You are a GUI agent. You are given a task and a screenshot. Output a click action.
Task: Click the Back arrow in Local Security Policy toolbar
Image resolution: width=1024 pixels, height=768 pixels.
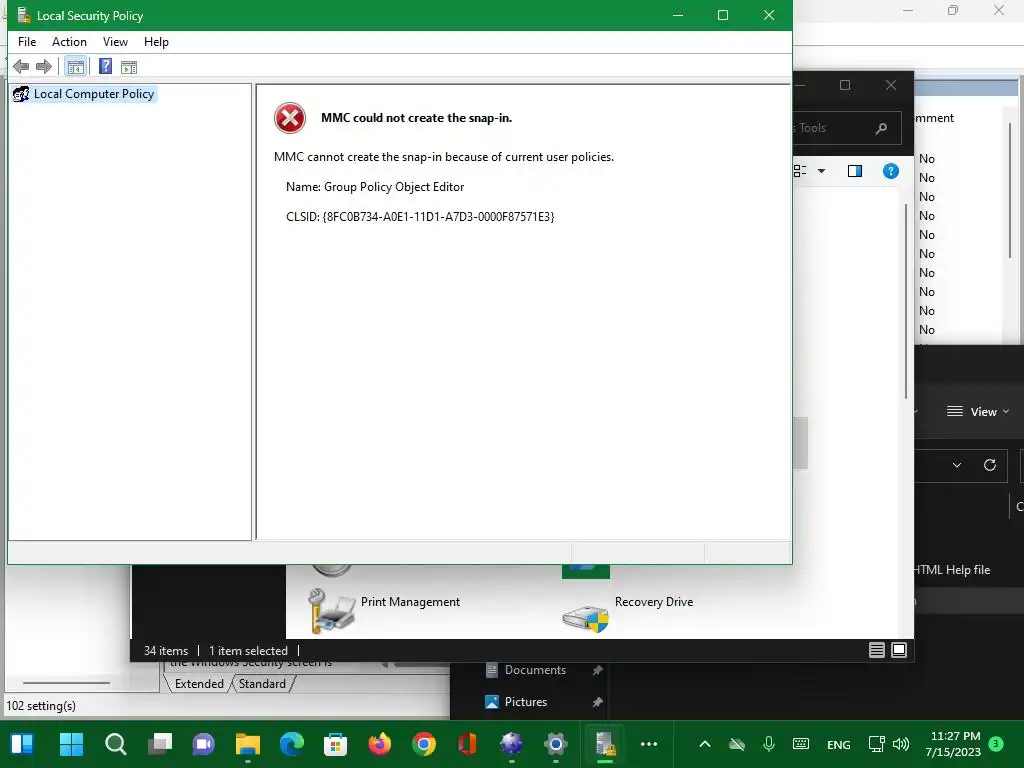coord(21,66)
